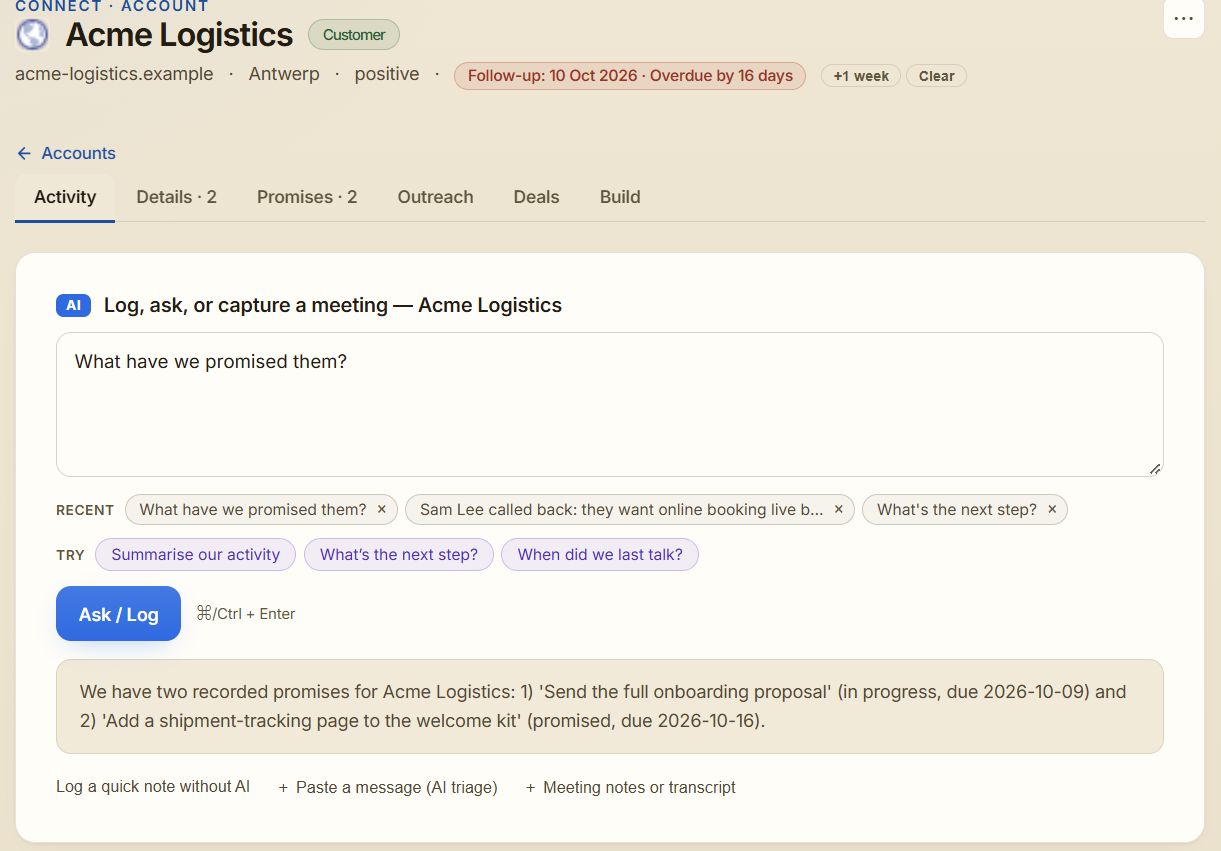Switch to the Outreach tab
1221x851 pixels.
pos(435,197)
